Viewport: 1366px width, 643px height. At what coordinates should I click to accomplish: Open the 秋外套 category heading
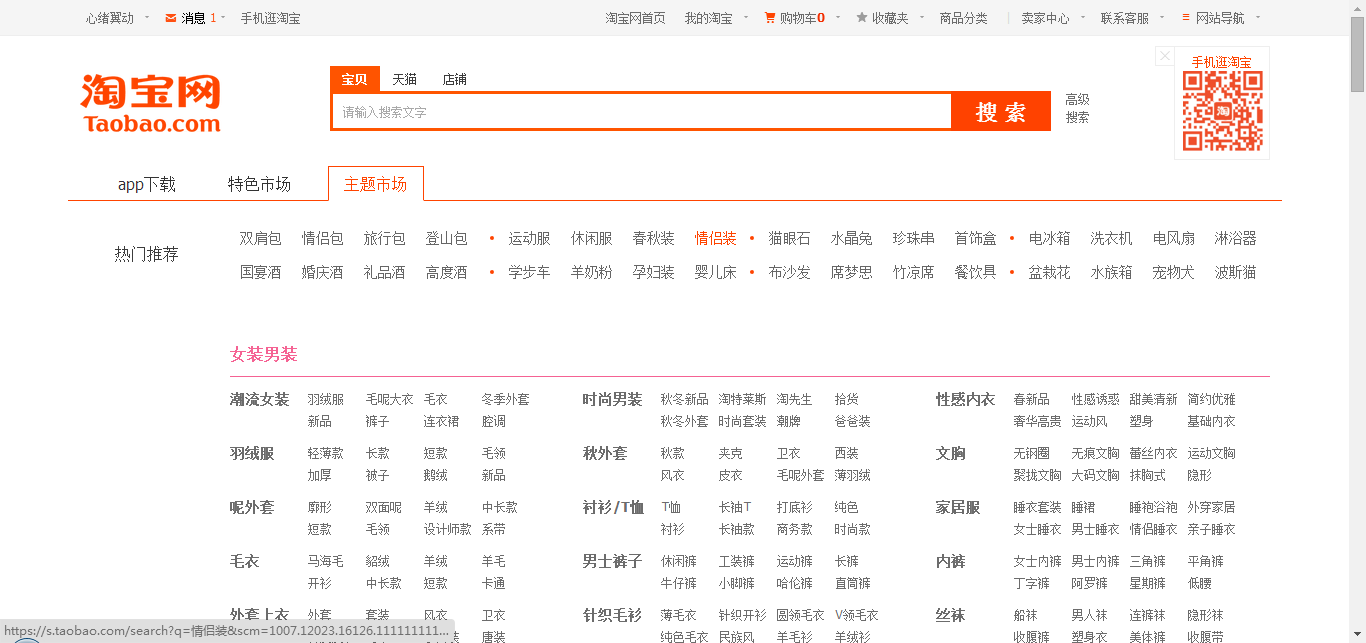tap(605, 454)
